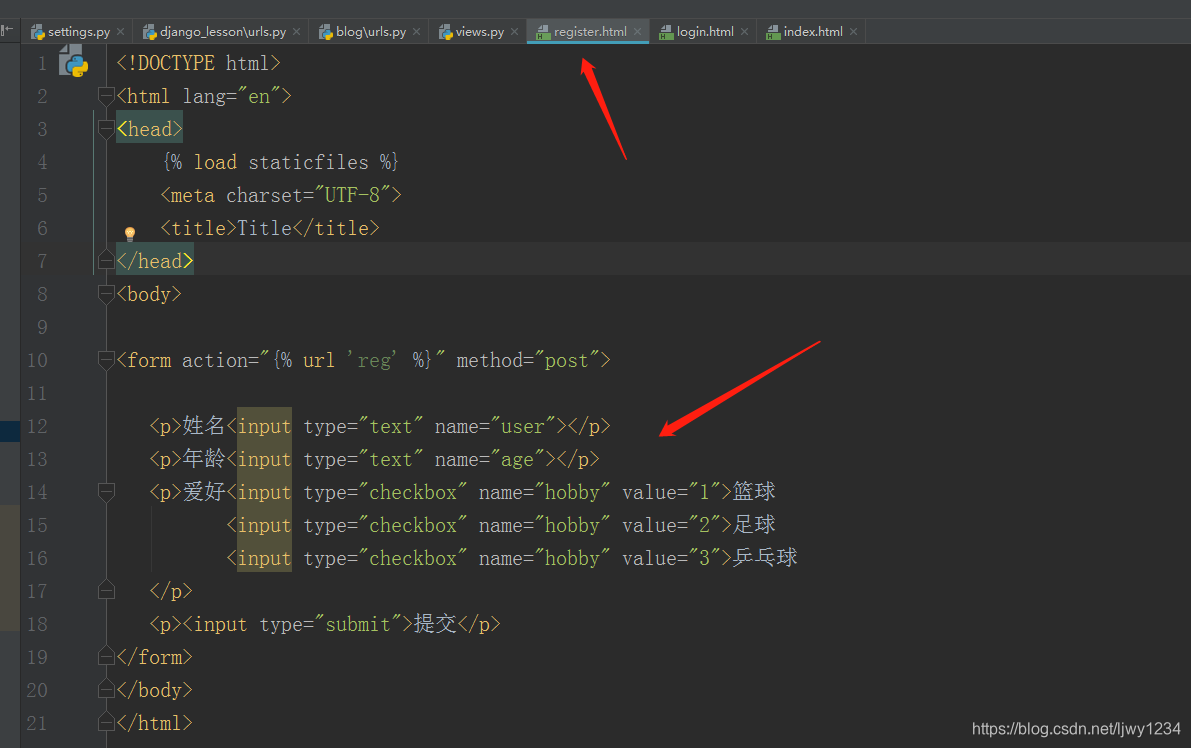Click the 爱好 label text on line 14
The width and height of the screenshot is (1191, 748).
204,491
